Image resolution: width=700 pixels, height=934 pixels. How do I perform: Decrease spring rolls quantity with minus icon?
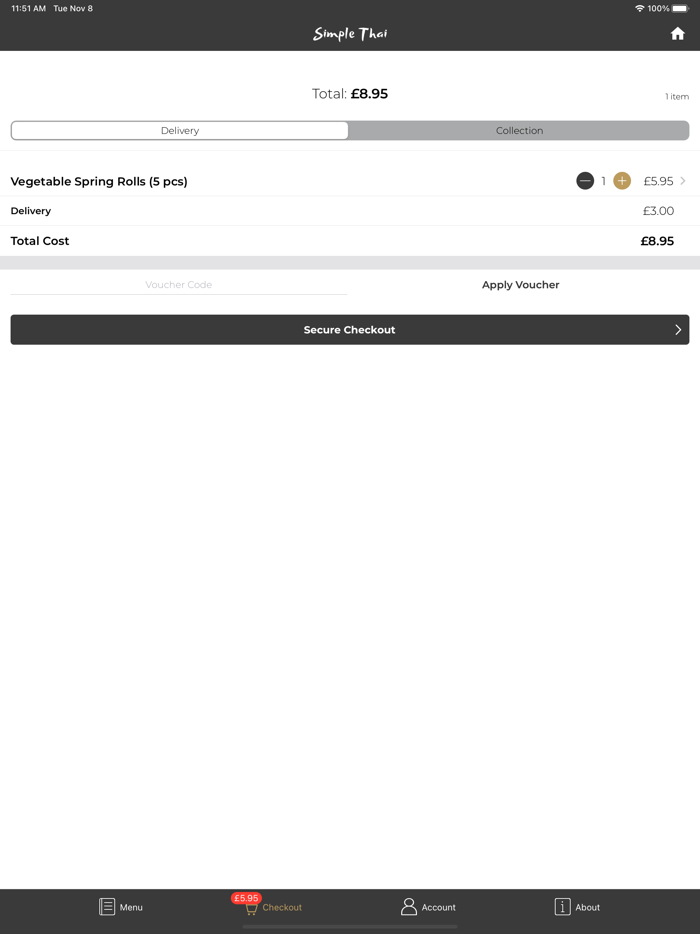pos(585,180)
